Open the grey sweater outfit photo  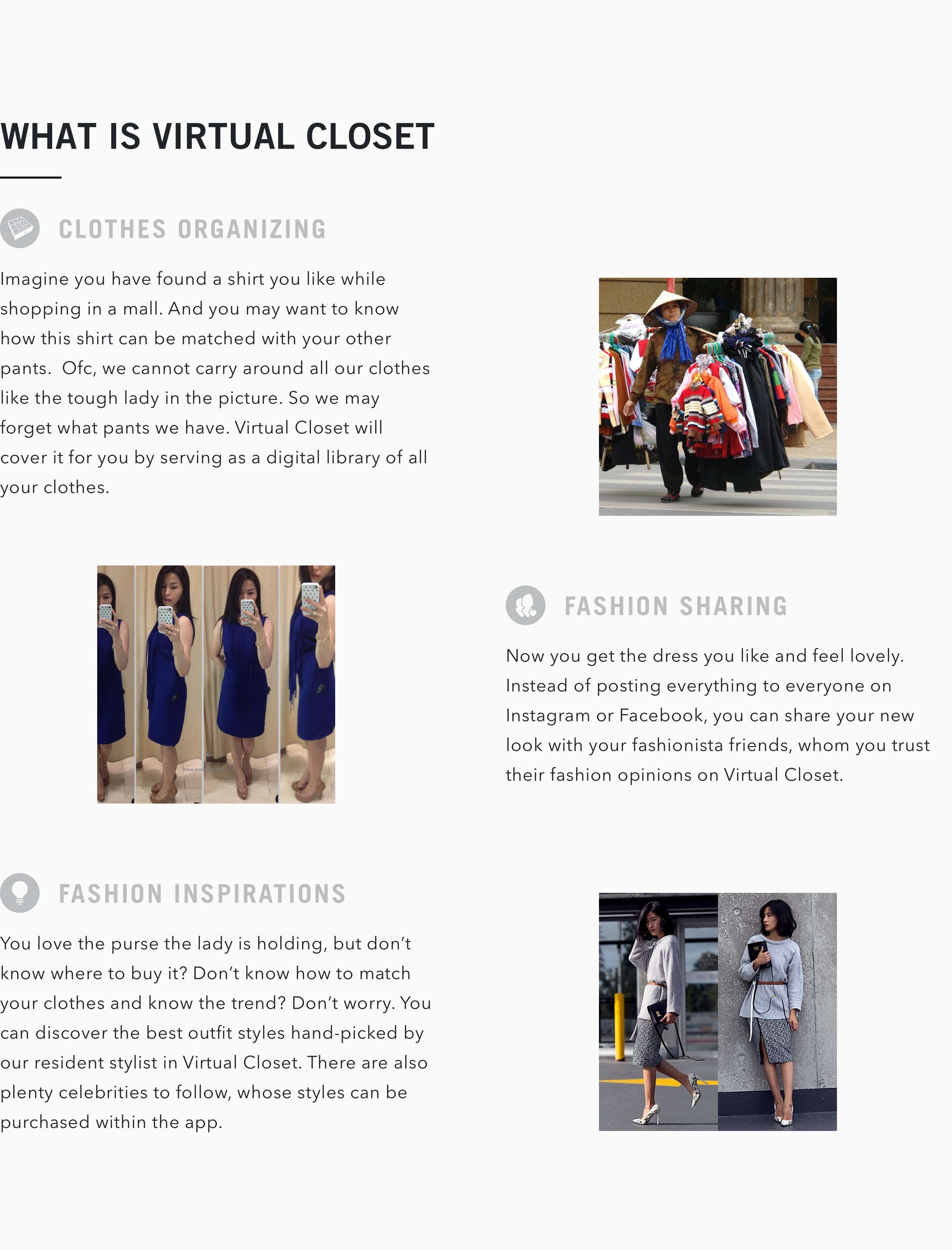(x=717, y=1012)
